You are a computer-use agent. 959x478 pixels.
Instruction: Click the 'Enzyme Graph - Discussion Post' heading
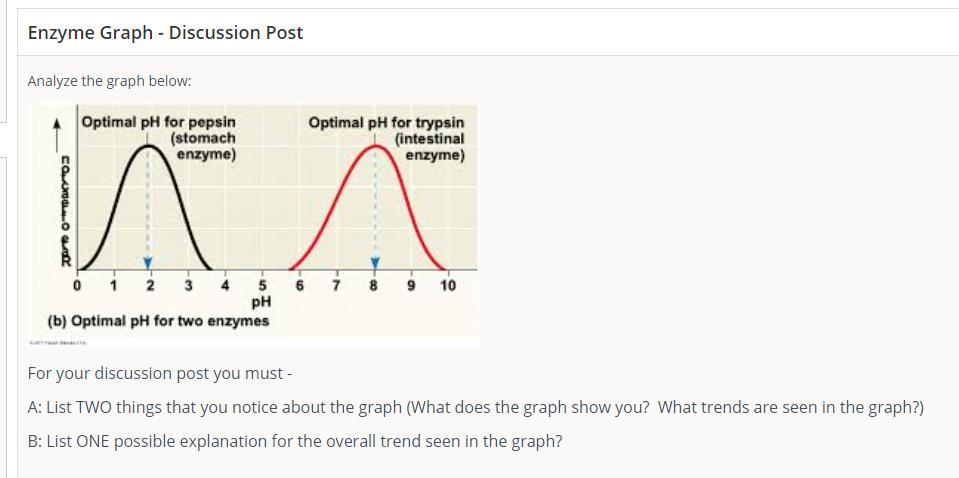165,32
